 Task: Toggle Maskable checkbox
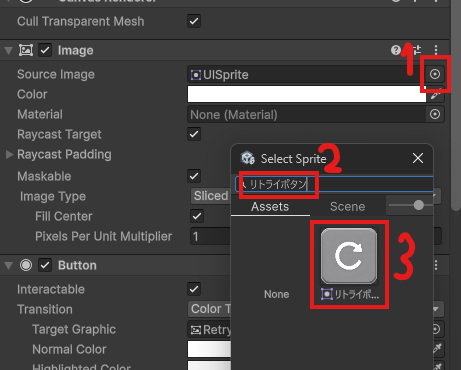[x=194, y=176]
